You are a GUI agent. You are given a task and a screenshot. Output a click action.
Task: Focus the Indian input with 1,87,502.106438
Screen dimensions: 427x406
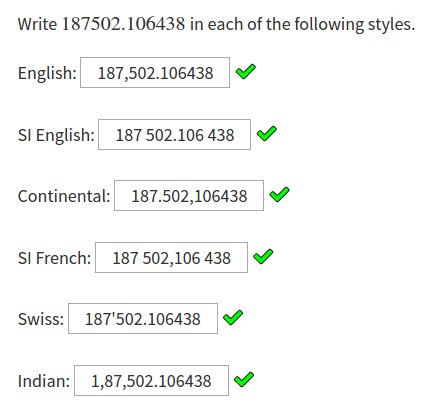point(151,381)
